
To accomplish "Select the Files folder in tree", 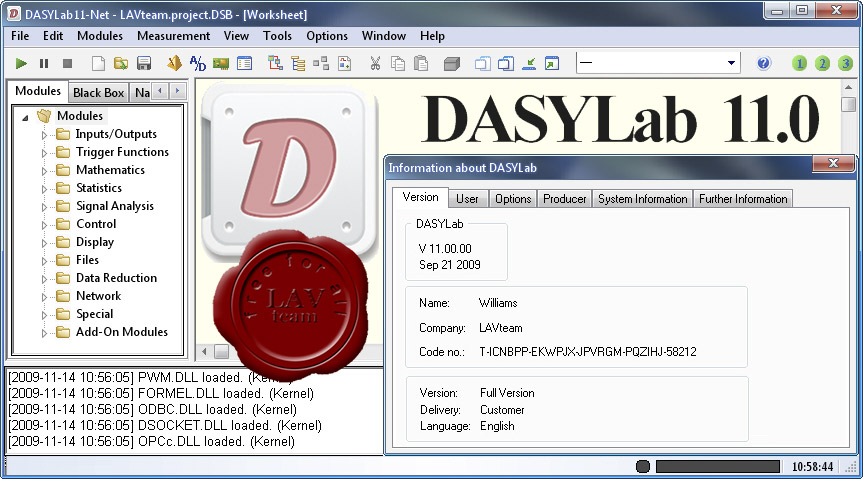I will 87,260.
